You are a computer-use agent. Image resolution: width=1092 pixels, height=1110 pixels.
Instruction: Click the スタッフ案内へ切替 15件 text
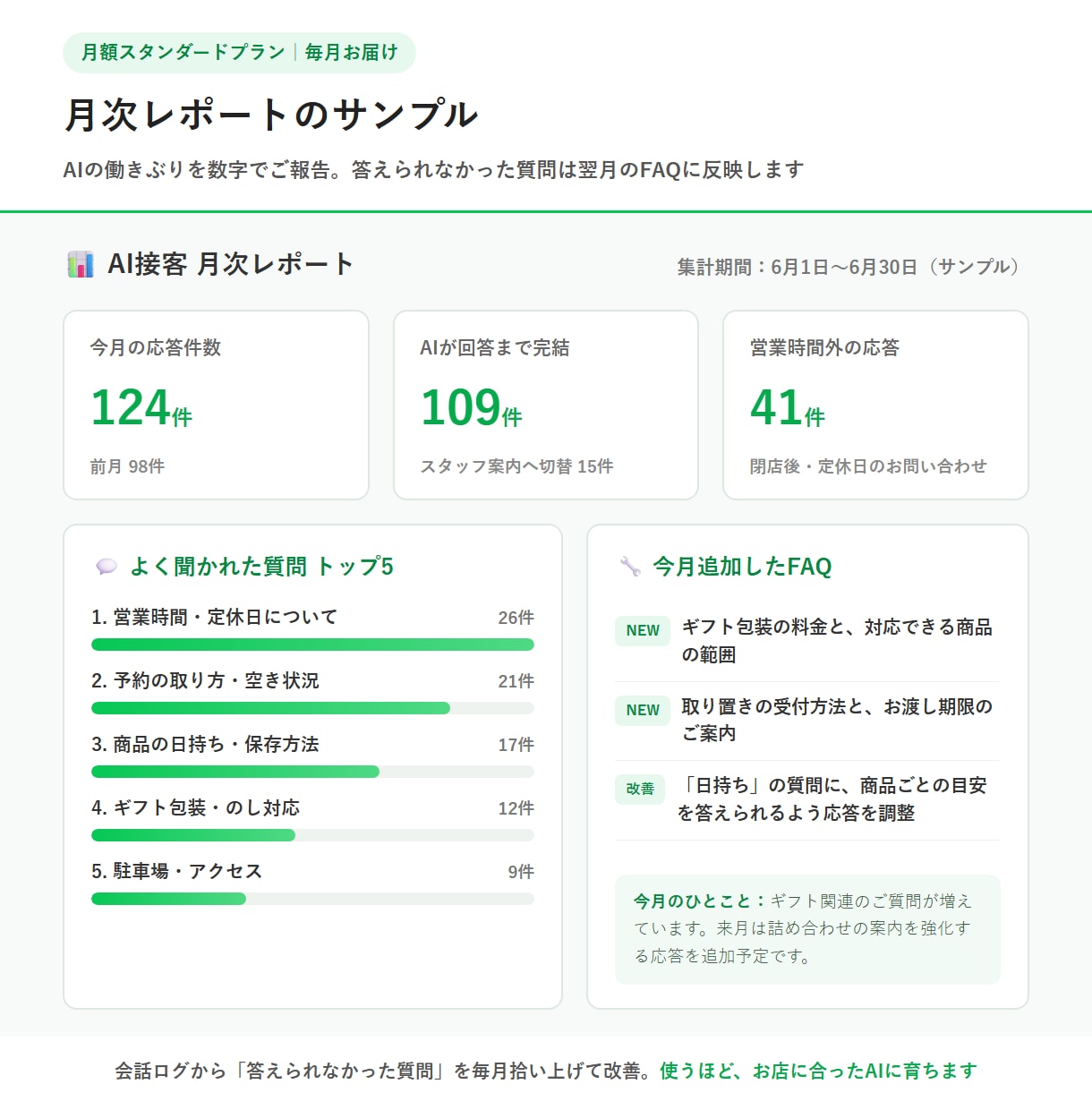click(x=516, y=466)
